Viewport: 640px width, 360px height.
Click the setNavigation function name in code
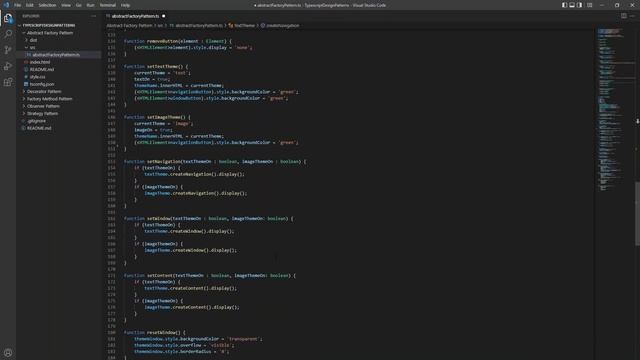[164, 162]
